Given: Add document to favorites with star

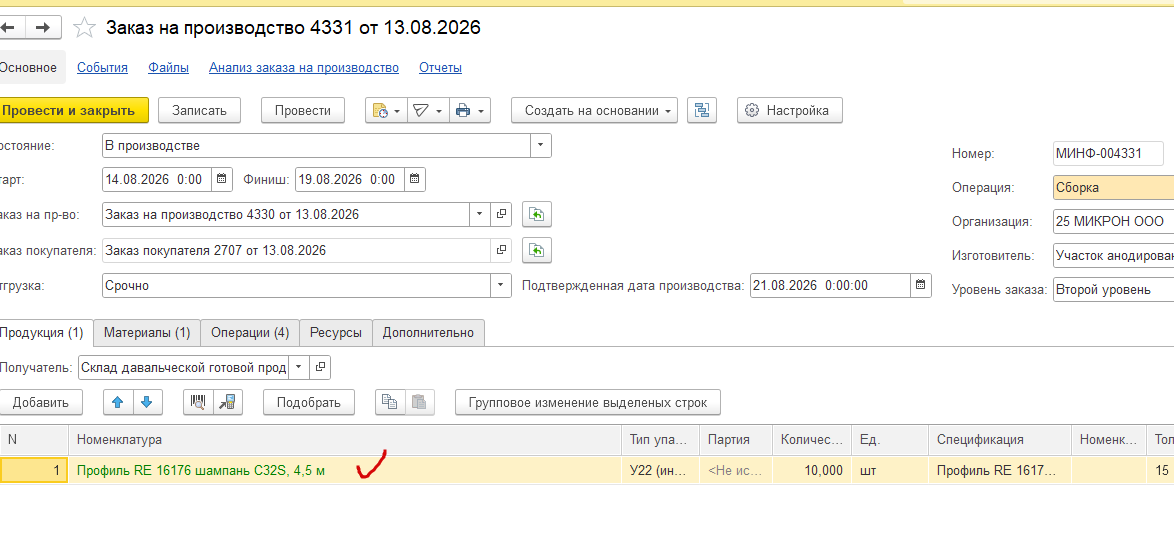Looking at the screenshot, I should coord(85,28).
